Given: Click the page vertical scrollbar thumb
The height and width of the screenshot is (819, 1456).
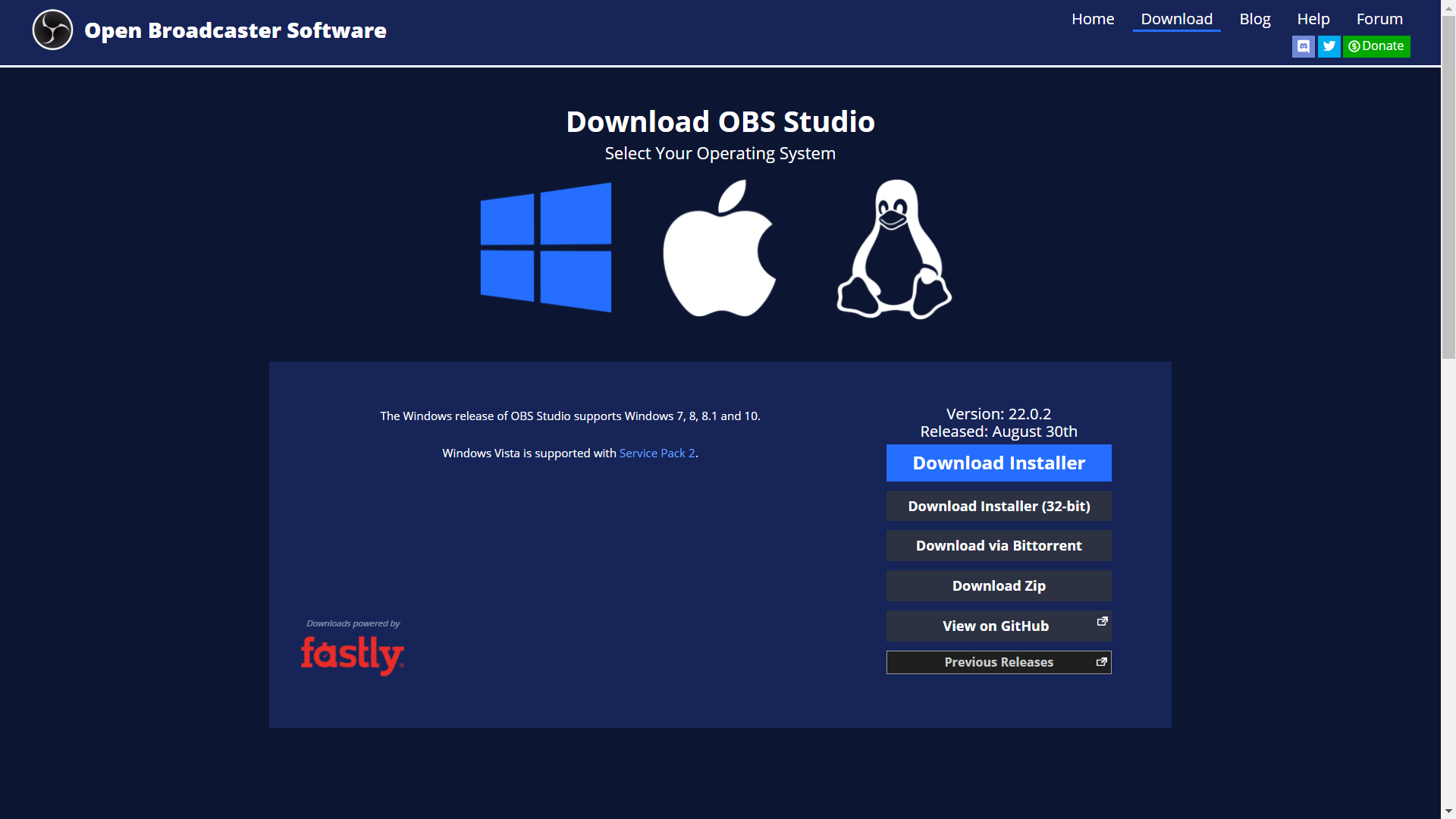Looking at the screenshot, I should pyautogui.click(x=1448, y=186).
